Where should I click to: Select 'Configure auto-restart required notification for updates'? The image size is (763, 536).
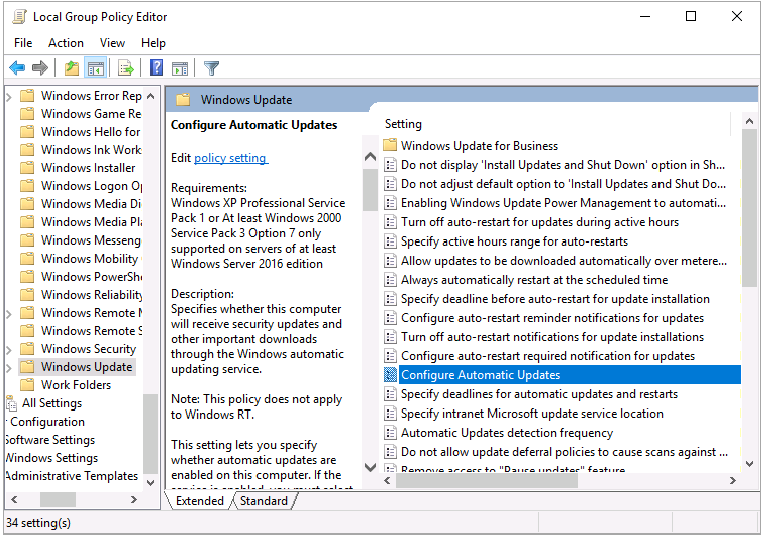click(548, 356)
